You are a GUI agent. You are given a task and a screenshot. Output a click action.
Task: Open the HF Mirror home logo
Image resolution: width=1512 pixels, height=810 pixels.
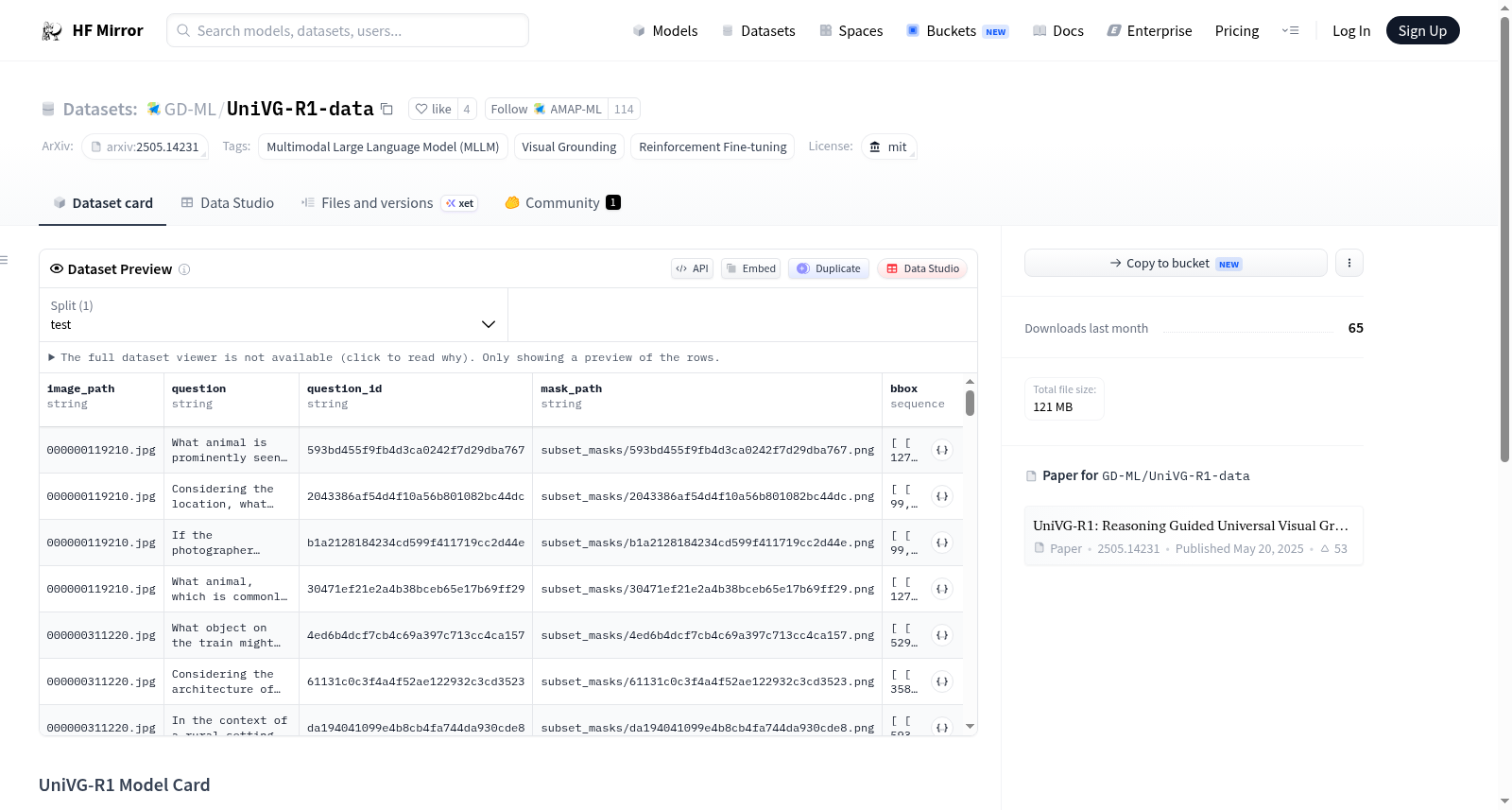(x=92, y=30)
